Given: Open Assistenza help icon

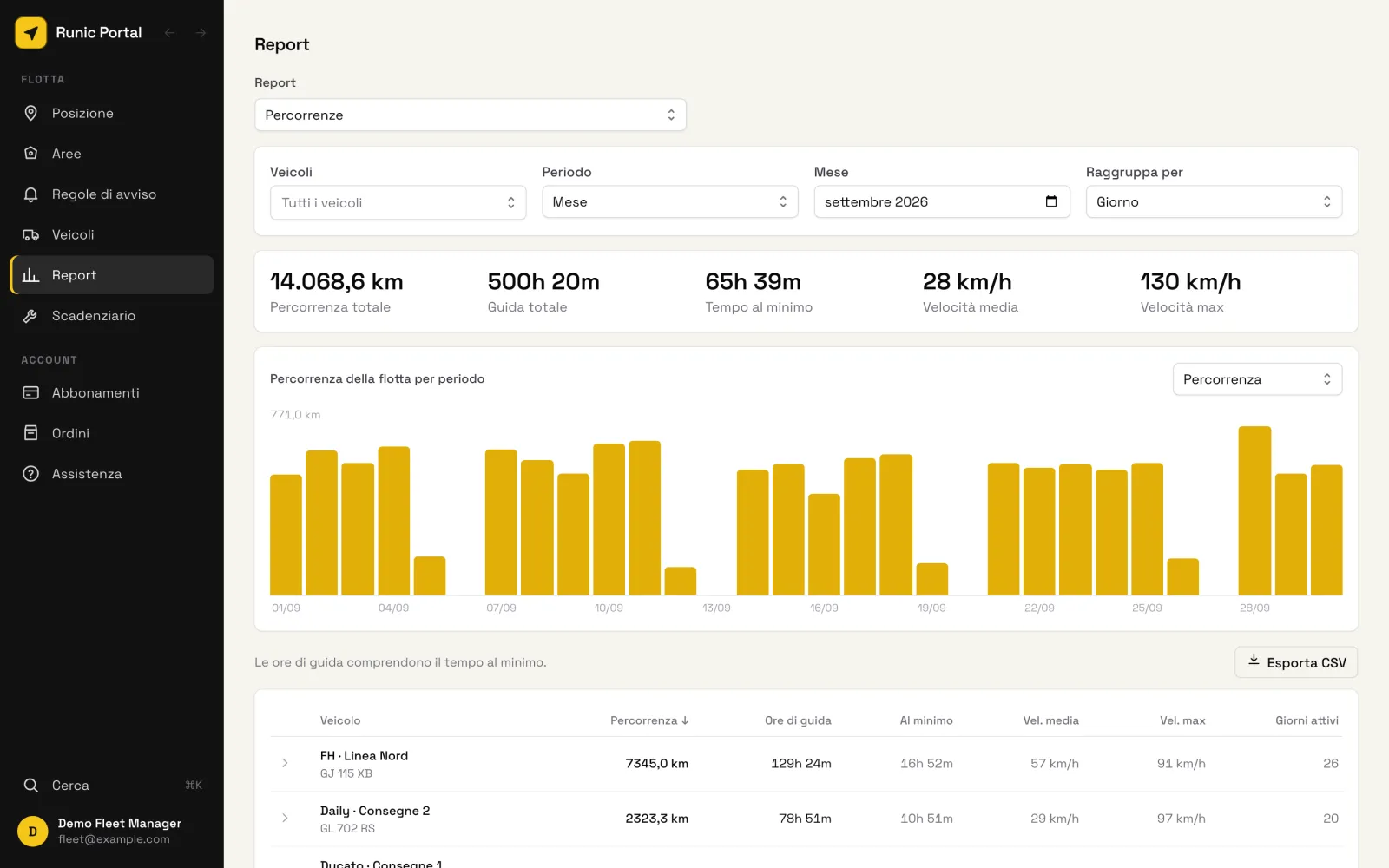Looking at the screenshot, I should click(x=31, y=474).
